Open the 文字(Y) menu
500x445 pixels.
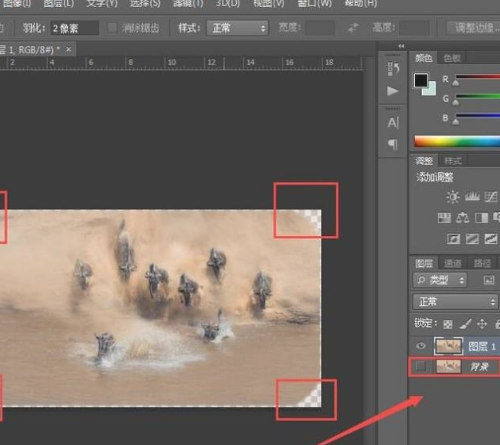coord(102,4)
